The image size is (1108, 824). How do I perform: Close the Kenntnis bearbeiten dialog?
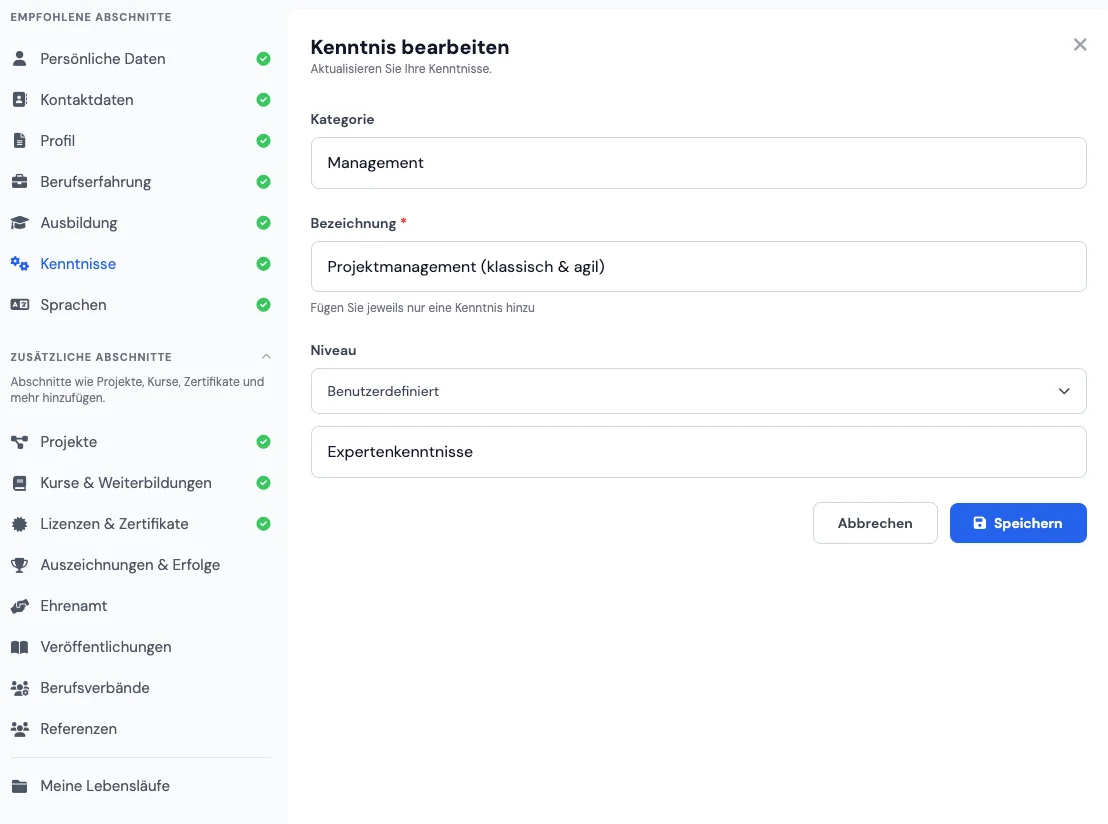(1080, 45)
